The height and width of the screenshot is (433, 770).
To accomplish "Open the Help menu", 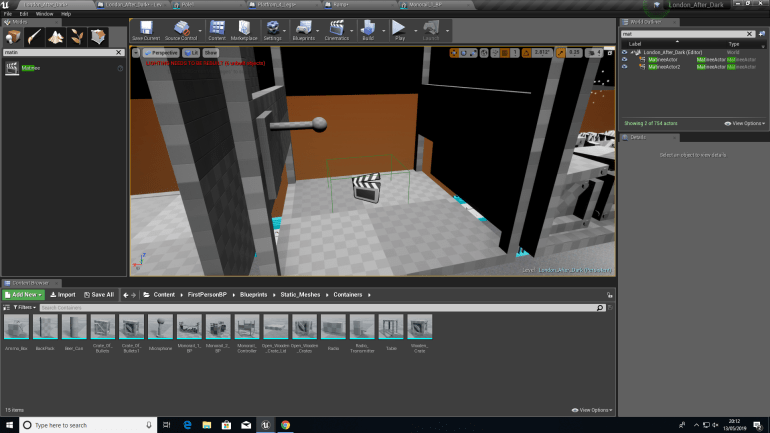I will click(x=66, y=14).
